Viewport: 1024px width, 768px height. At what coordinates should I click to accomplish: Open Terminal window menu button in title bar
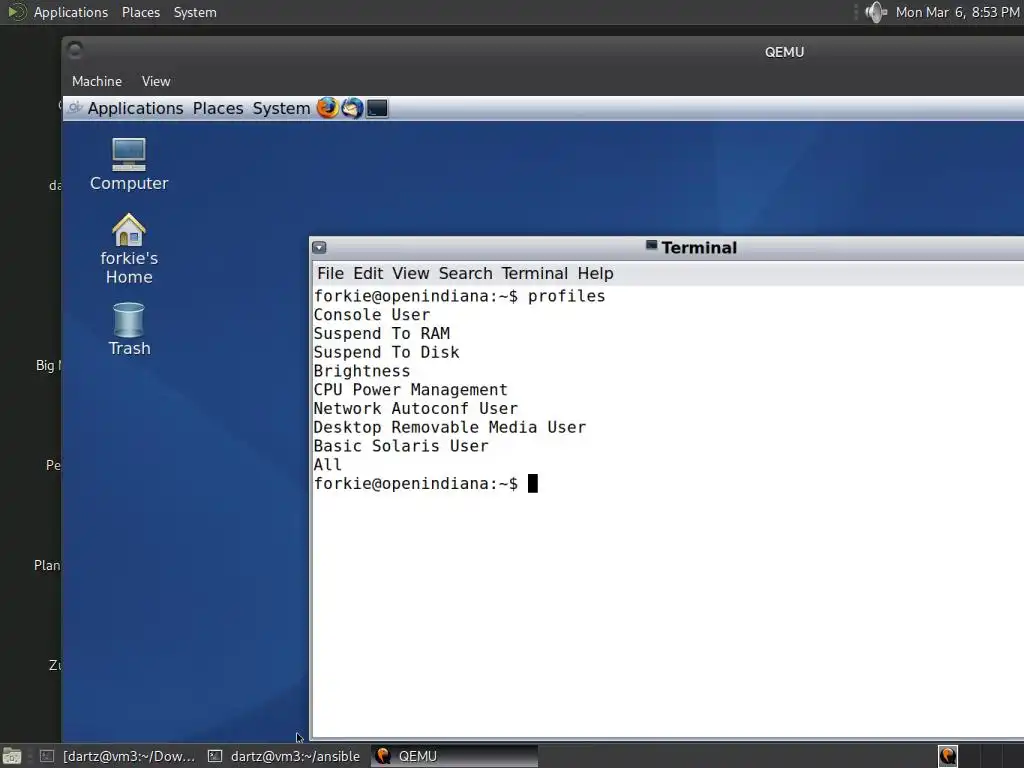[319, 248]
